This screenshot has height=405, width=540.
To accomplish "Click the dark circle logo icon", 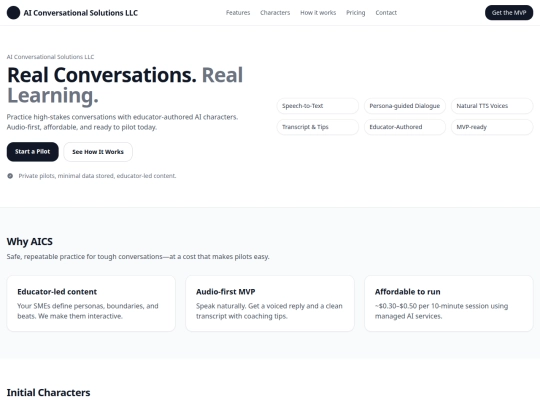I will 13,13.
